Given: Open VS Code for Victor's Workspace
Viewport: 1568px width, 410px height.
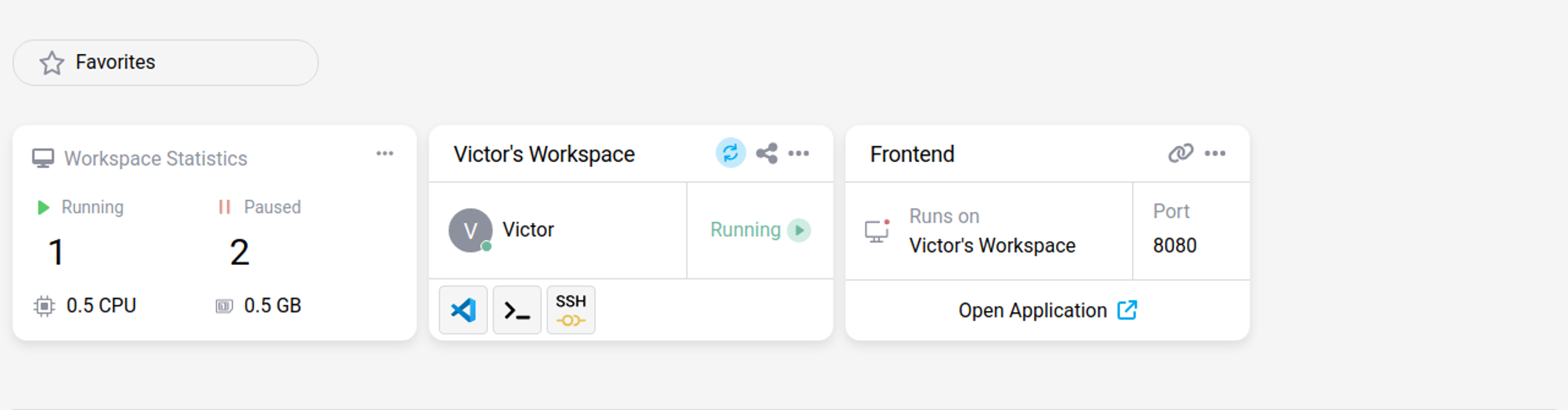Looking at the screenshot, I should 463,310.
